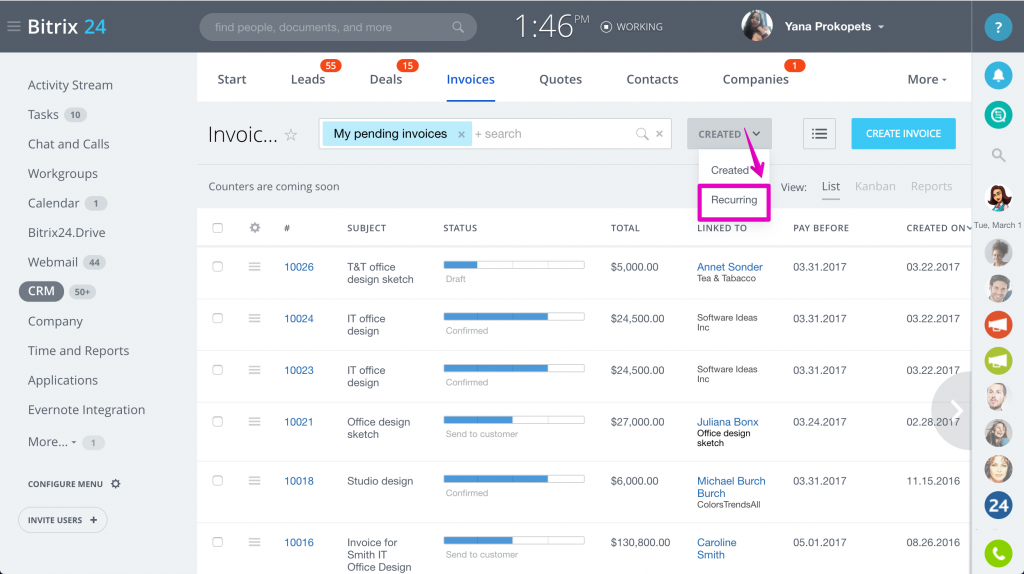Viewport: 1024px width, 574px height.
Task: Open the Activity Stream sidebar item
Action: tap(70, 85)
